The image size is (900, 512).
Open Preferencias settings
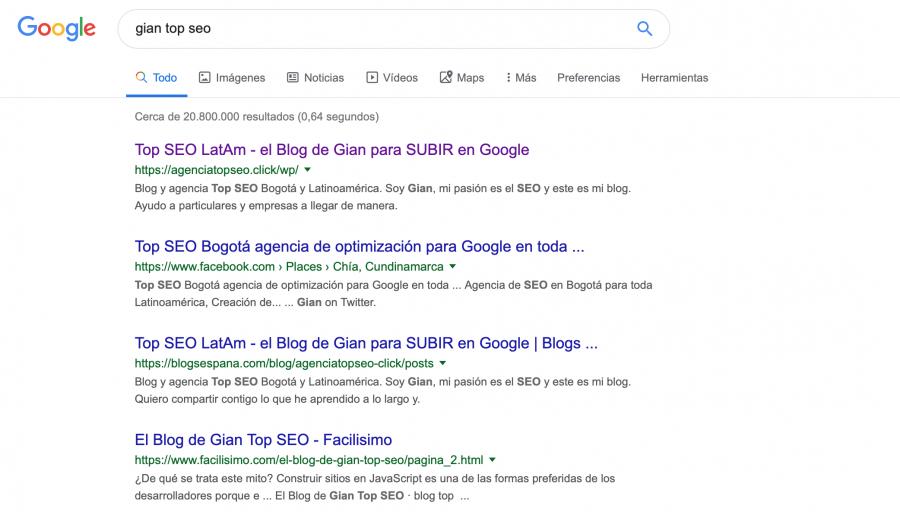point(588,78)
